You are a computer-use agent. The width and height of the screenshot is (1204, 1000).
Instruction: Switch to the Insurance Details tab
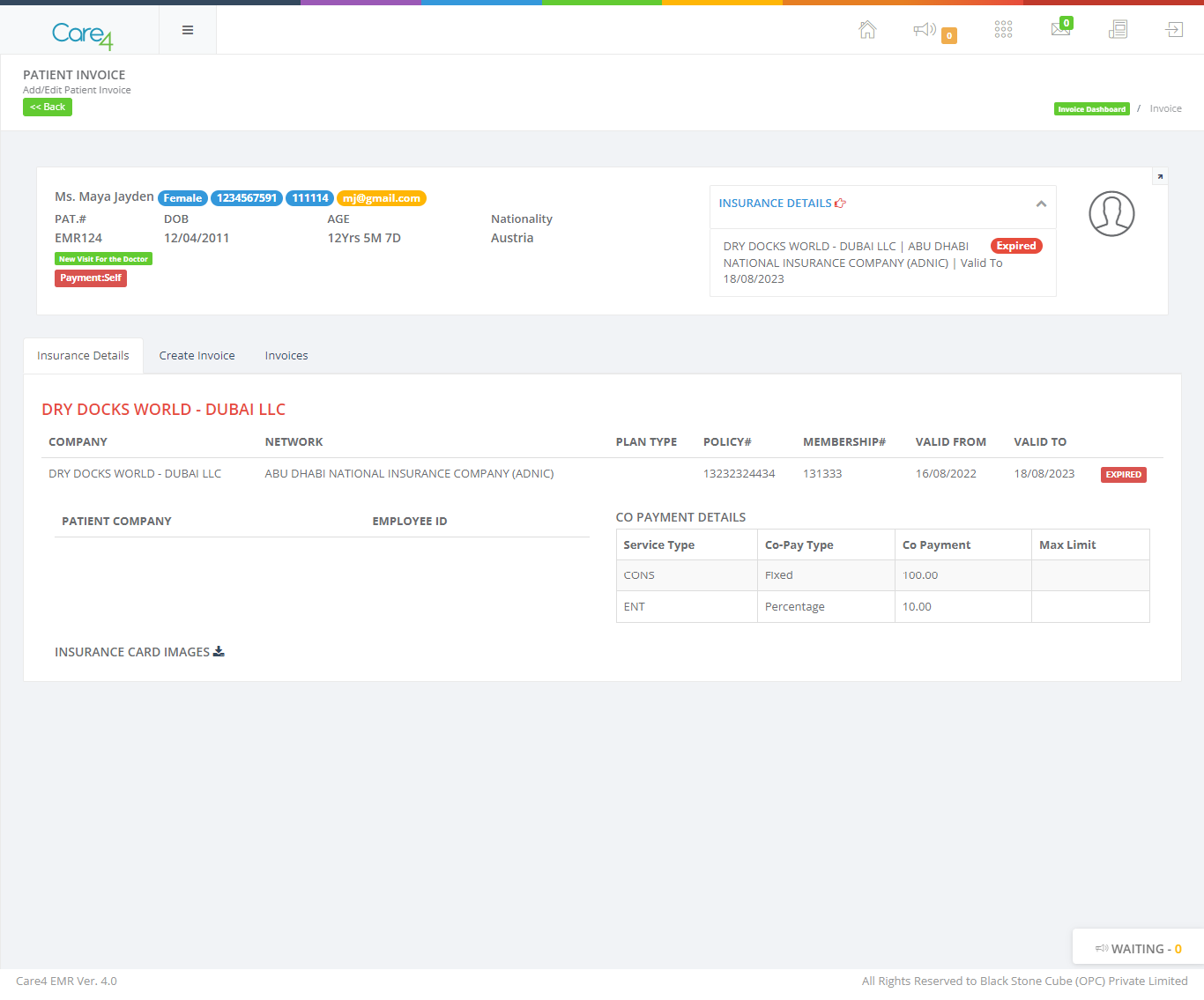tap(83, 356)
